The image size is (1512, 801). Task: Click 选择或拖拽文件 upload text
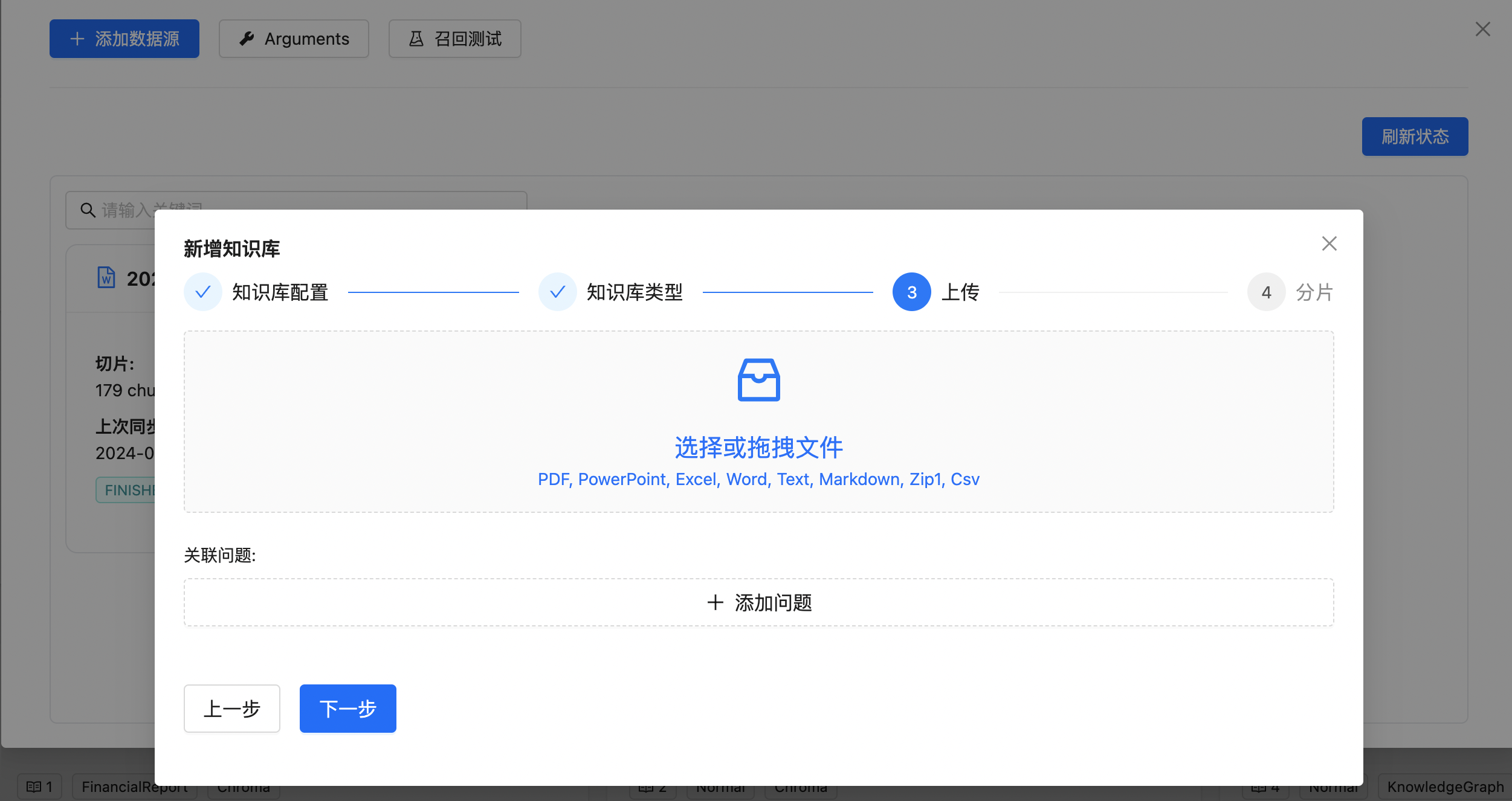(x=758, y=448)
